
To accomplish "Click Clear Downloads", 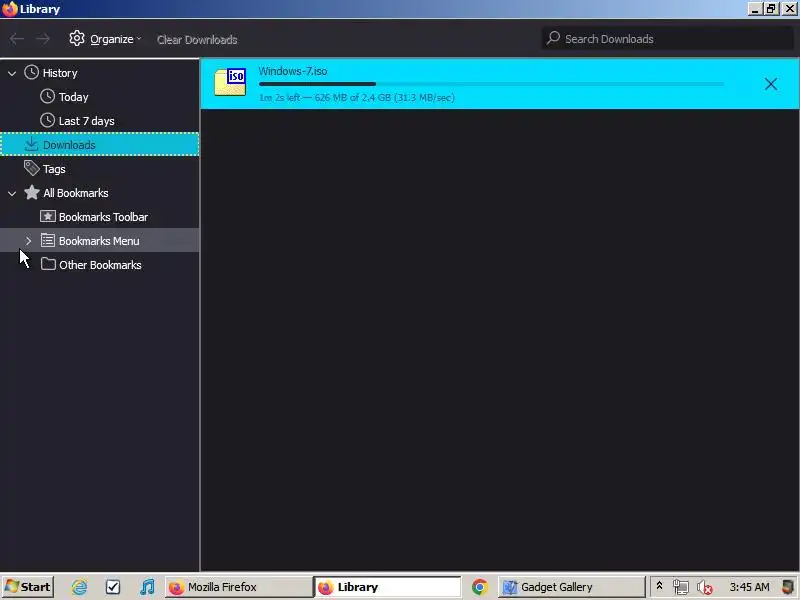I will [x=197, y=40].
